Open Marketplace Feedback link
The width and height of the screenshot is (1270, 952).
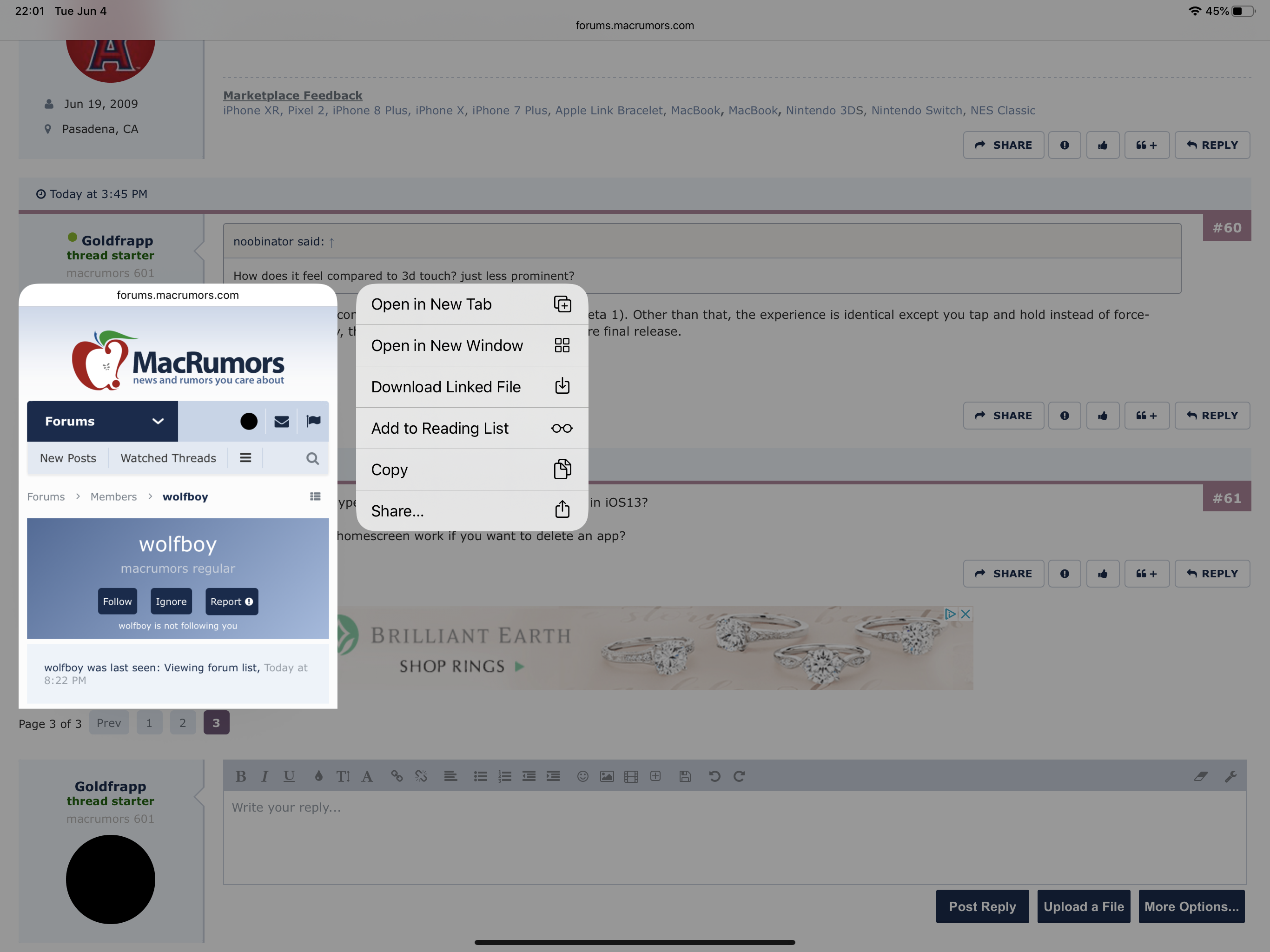293,95
